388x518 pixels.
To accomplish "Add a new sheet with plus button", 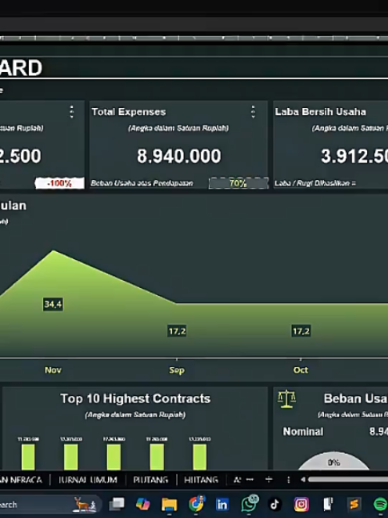I will tap(269, 480).
